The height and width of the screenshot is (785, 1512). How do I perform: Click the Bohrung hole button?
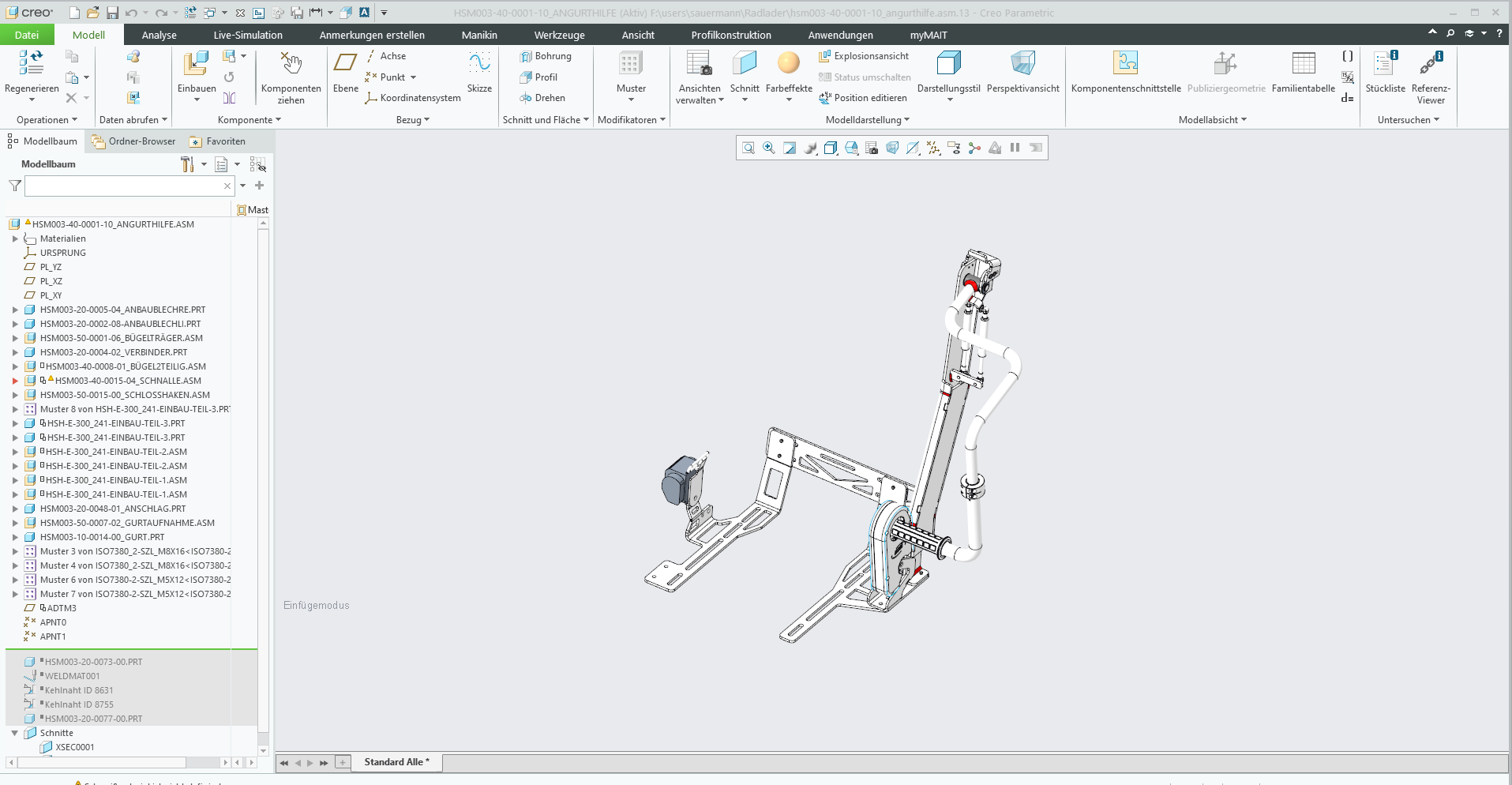pos(546,56)
